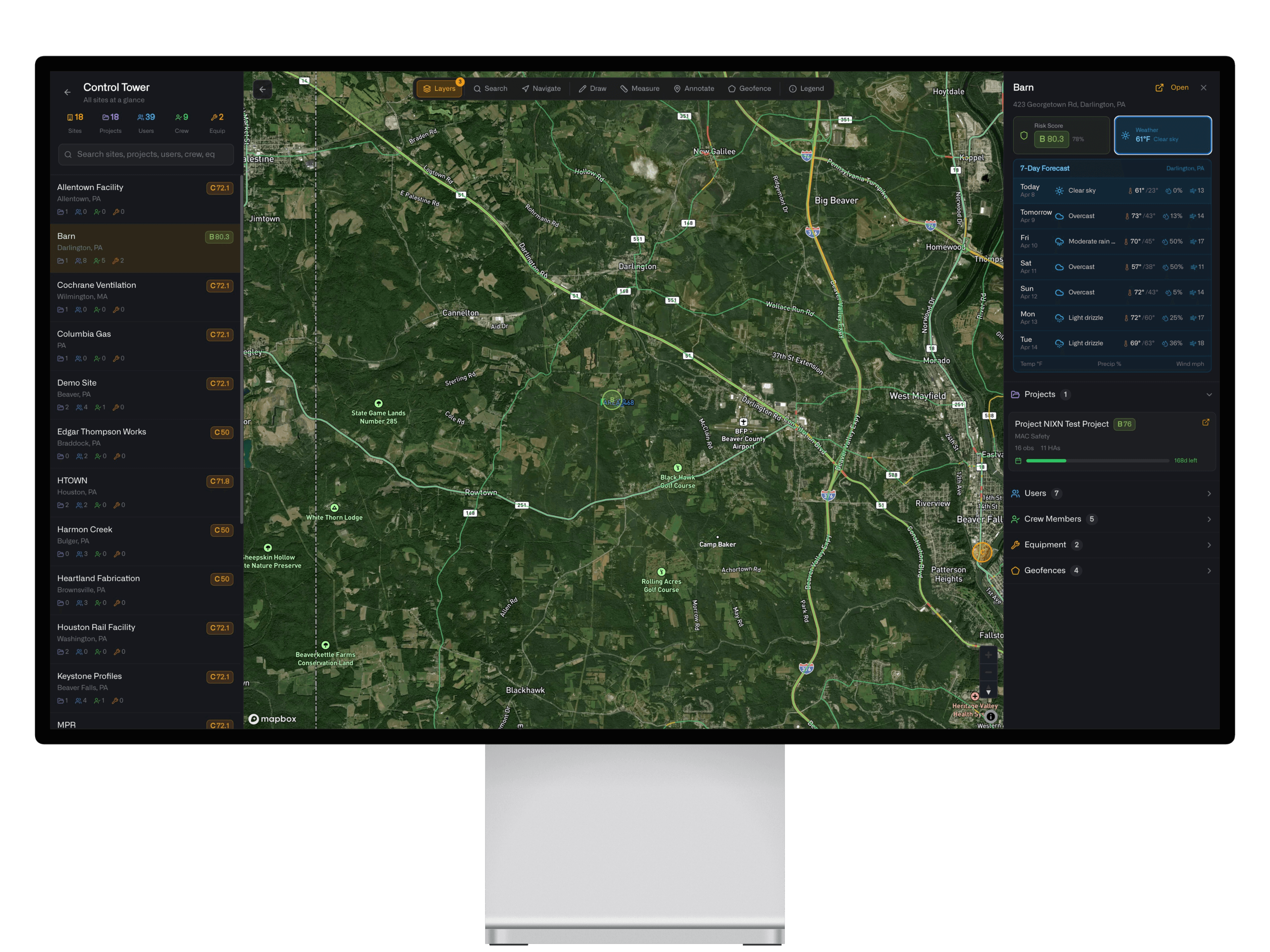This screenshot has height=952, width=1270.
Task: Expand the Crew Members section
Action: (x=1112, y=519)
